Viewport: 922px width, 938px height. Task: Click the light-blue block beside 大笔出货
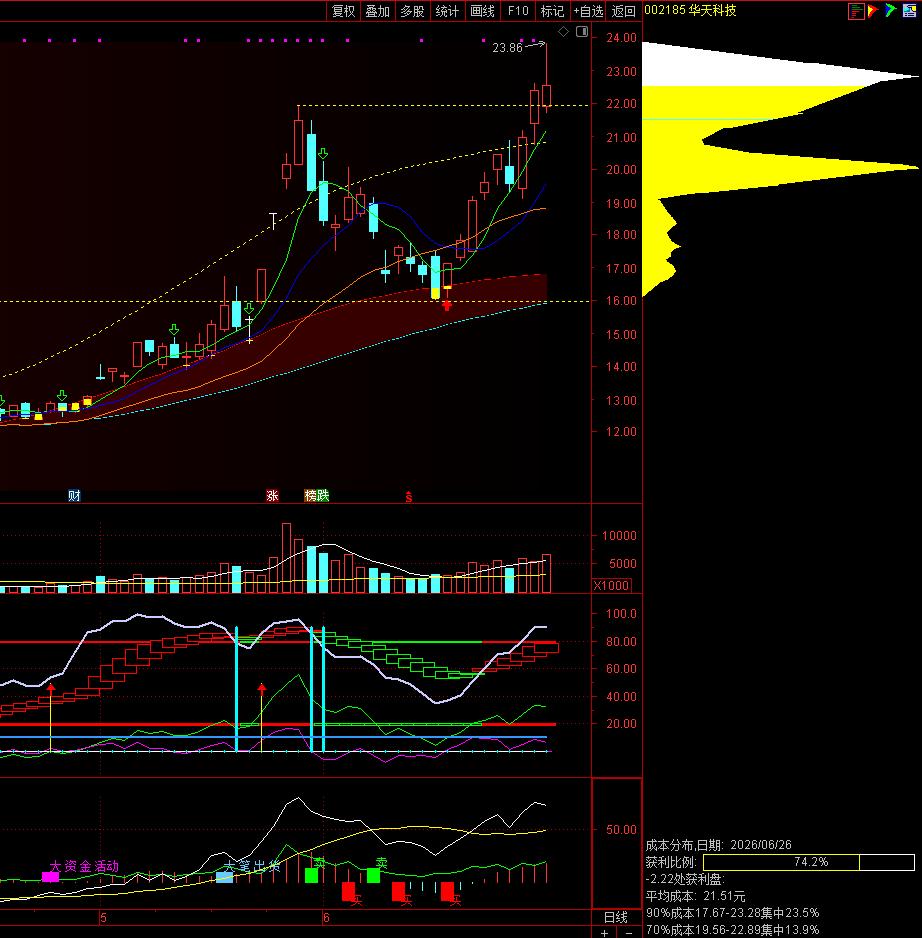tap(224, 878)
